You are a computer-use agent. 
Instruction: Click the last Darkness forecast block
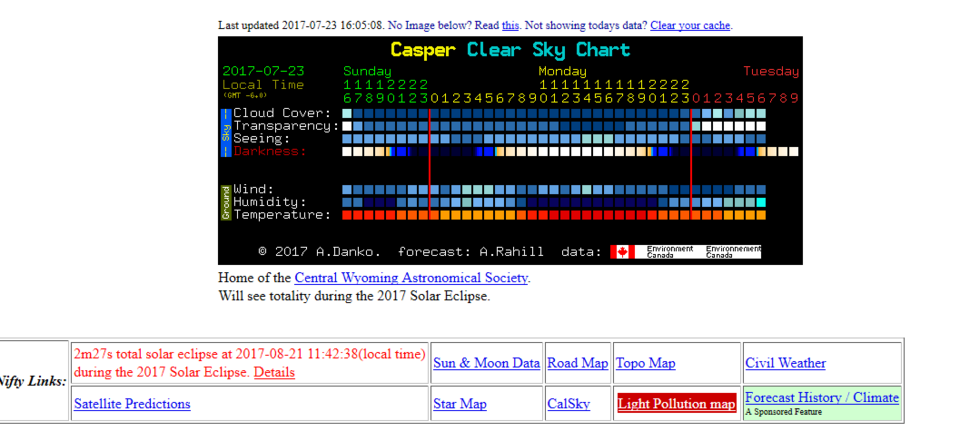pyautogui.click(x=793, y=151)
